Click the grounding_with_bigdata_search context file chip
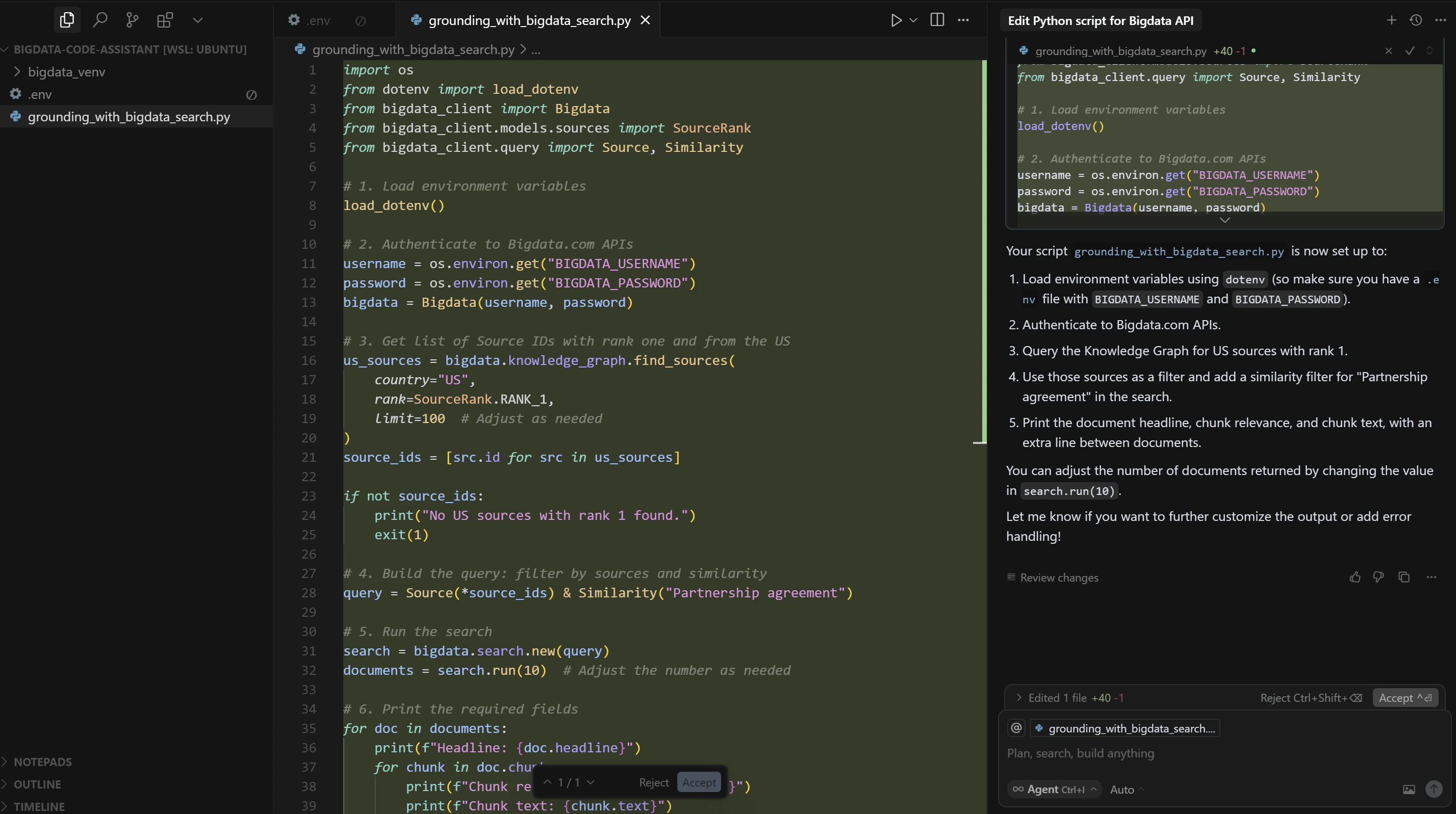1456x814 pixels. point(1125,729)
